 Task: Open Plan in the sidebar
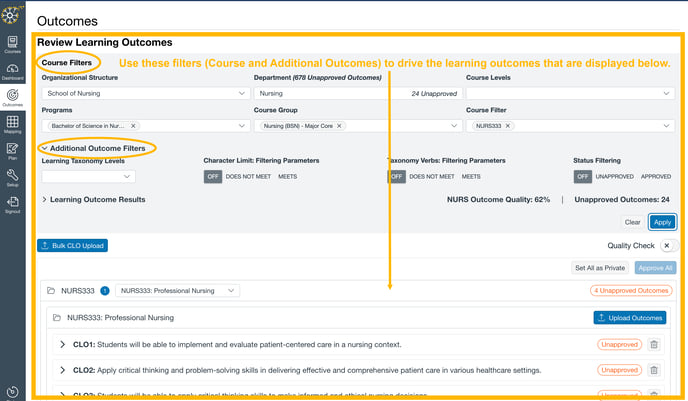click(12, 151)
